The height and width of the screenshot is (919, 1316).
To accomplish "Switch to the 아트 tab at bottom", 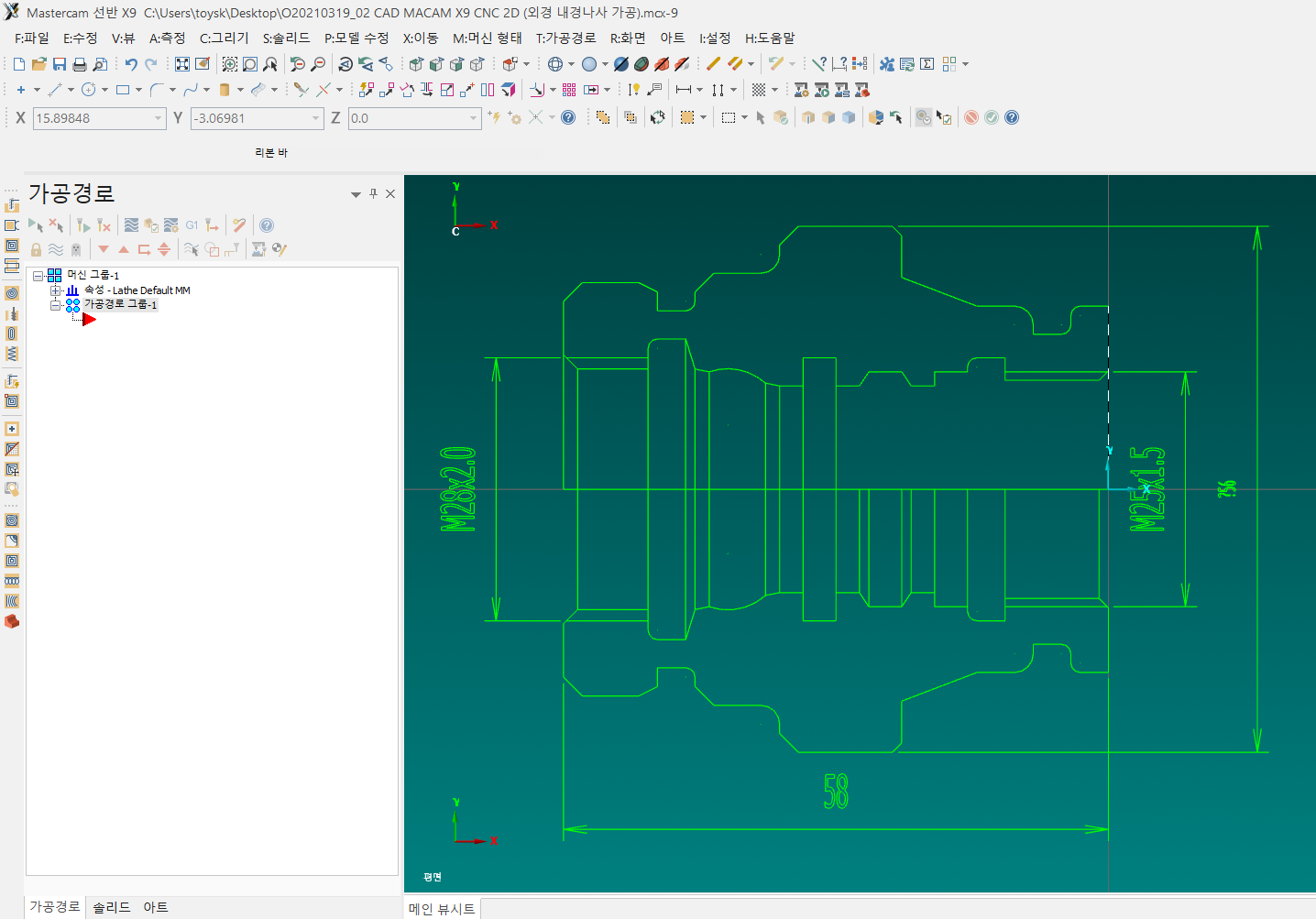I will (x=156, y=907).
